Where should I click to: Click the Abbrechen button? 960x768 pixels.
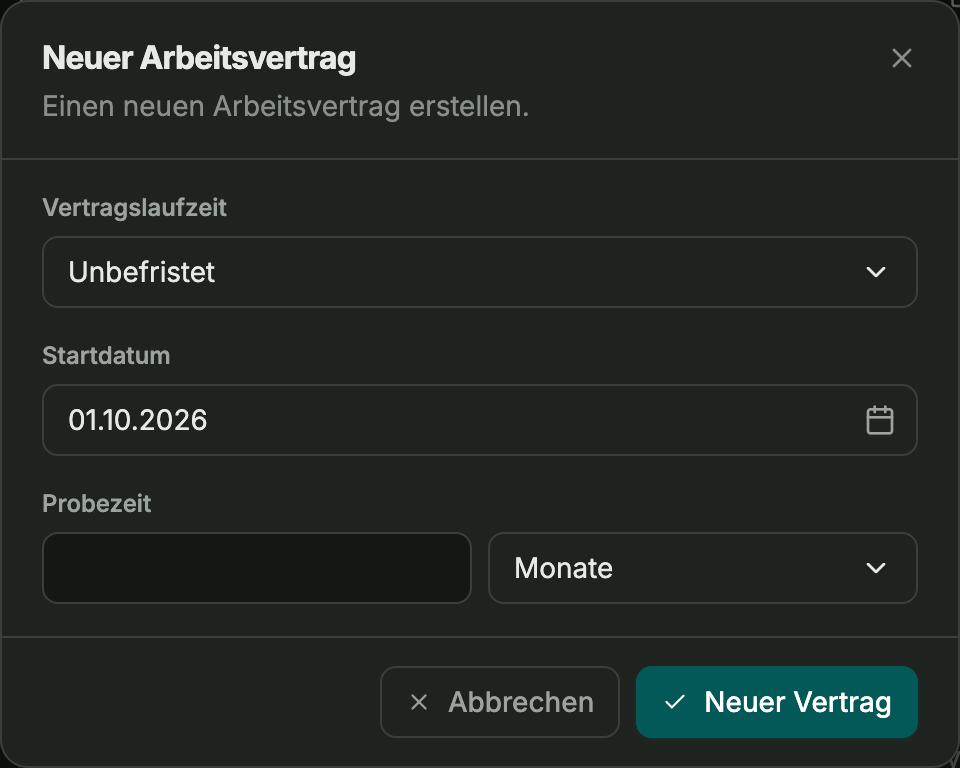point(500,702)
